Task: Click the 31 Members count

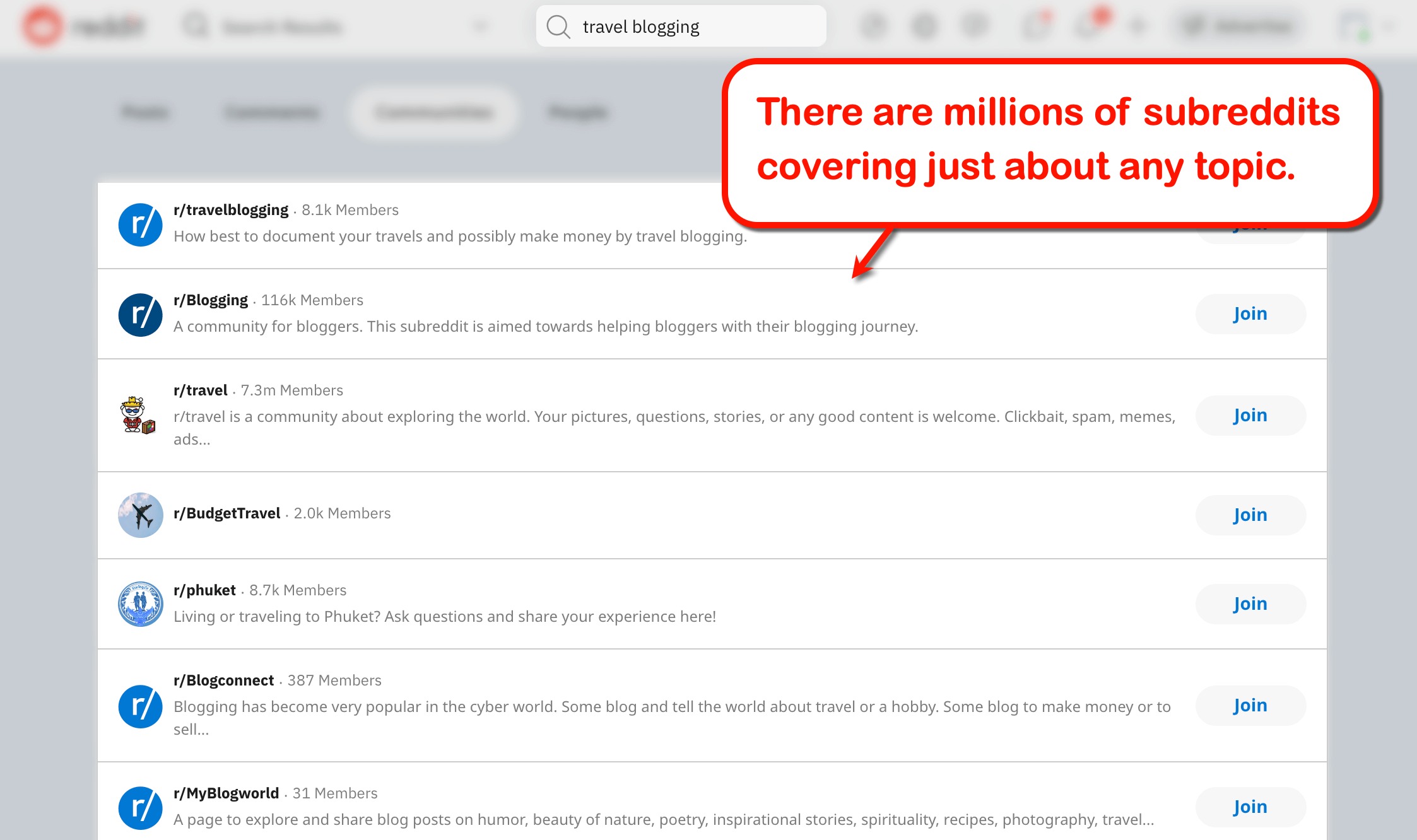Action: tap(335, 793)
